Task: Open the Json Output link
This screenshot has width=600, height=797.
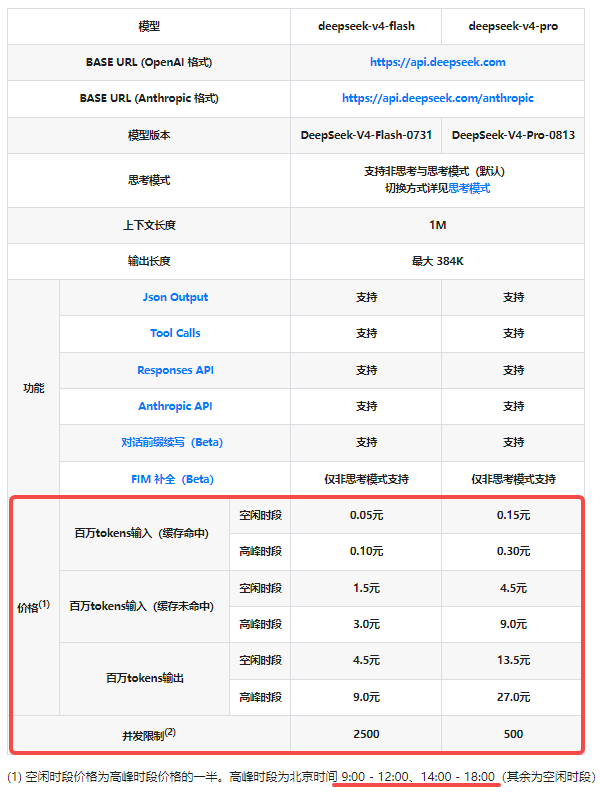Action: [x=175, y=297]
